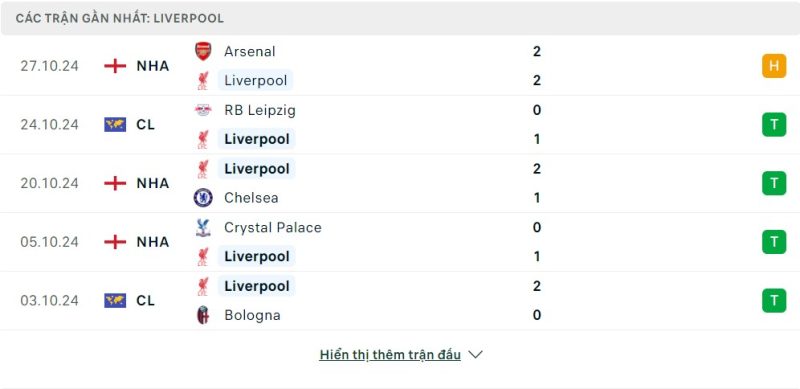This screenshot has width=800, height=389.
Task: Click the green T badge for Bologna match
Action: (x=774, y=300)
